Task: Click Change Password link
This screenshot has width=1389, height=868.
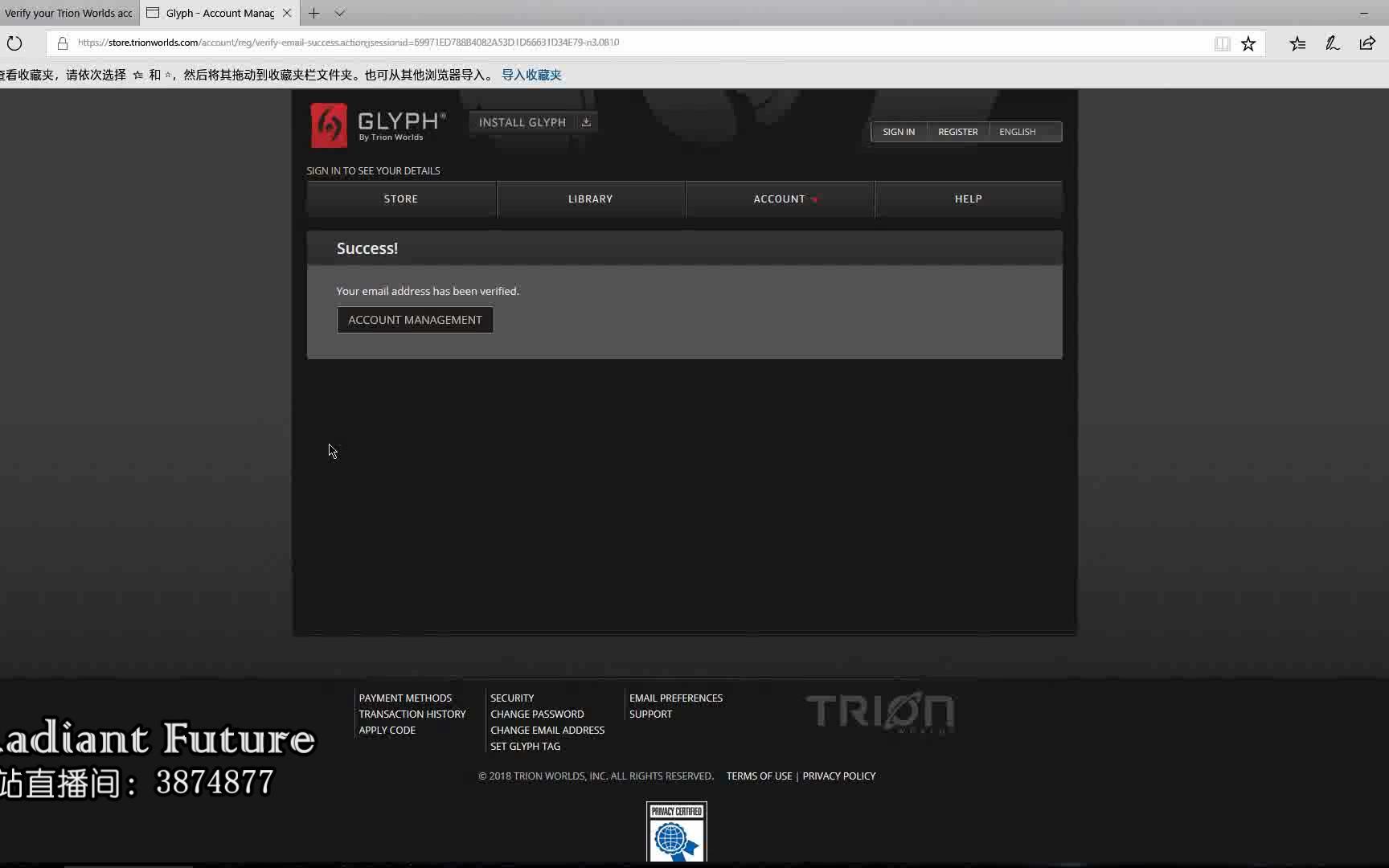Action: [537, 714]
